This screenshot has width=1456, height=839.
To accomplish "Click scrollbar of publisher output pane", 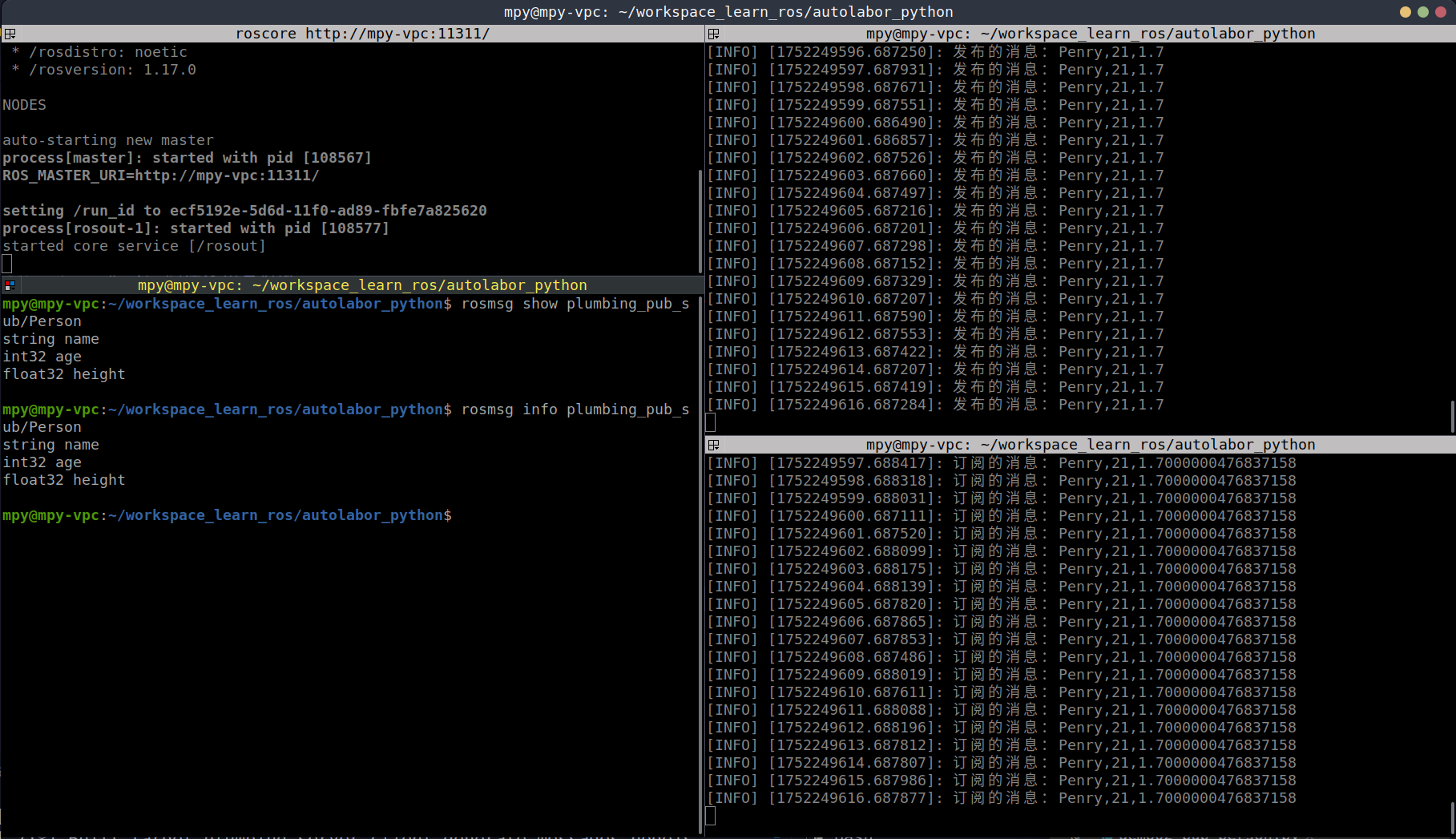I will coord(1452,417).
